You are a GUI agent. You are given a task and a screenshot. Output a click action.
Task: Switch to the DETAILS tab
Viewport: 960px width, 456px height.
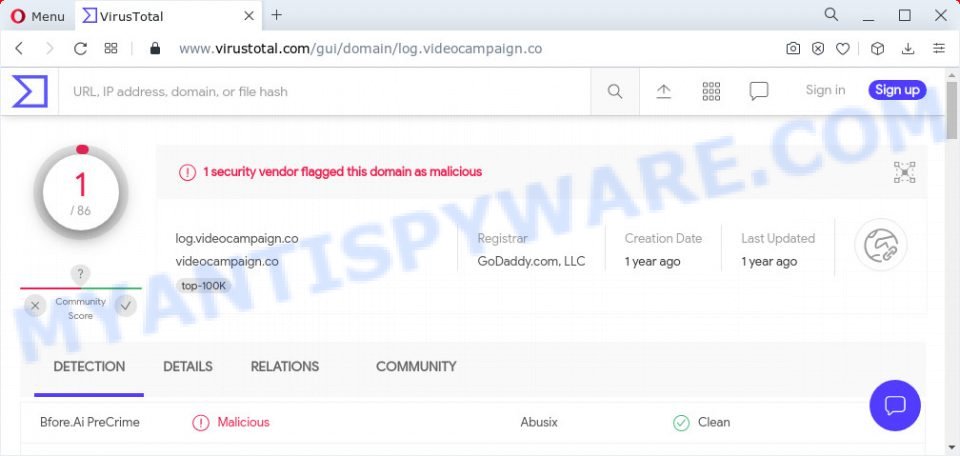pos(188,367)
